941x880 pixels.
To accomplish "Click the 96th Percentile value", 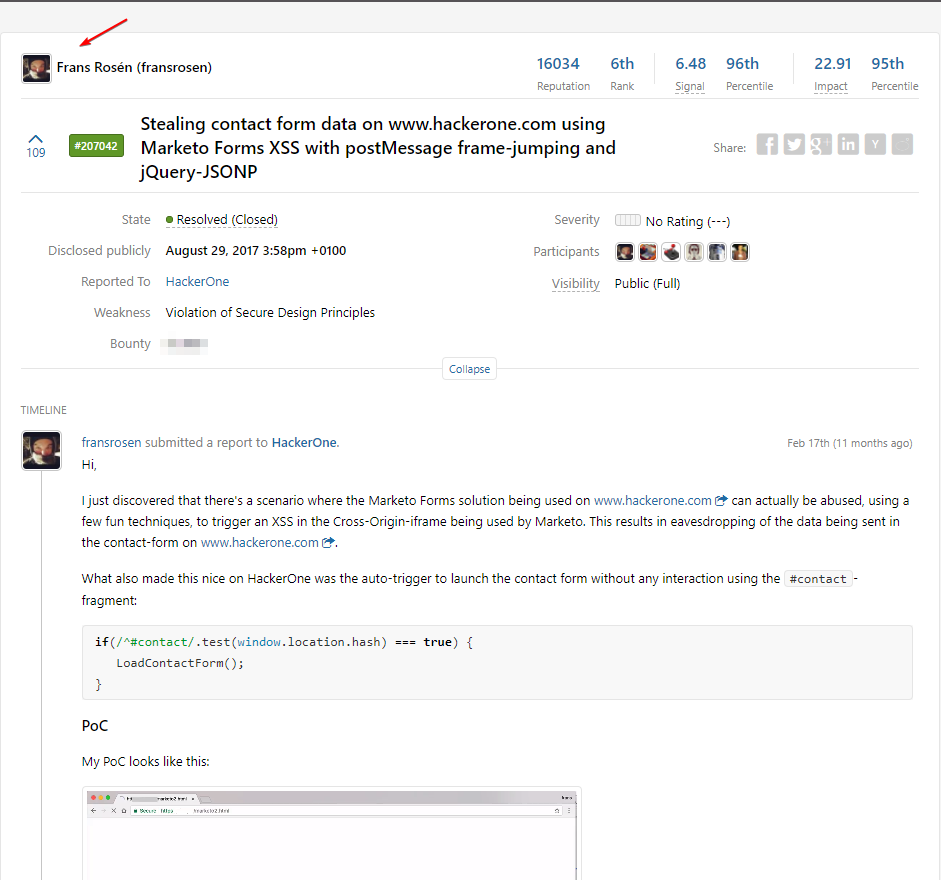I will pos(742,64).
